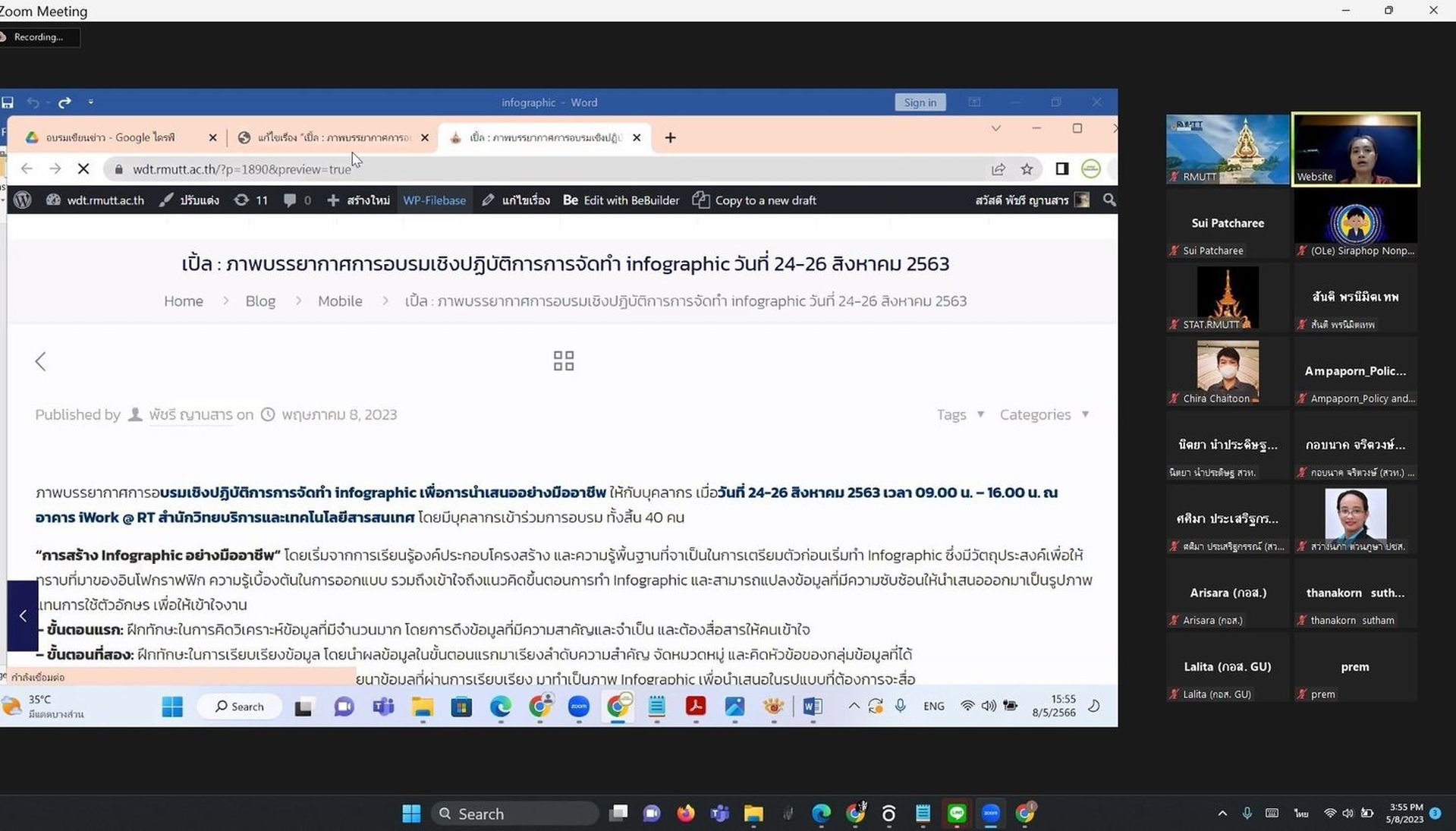
Task: Click the Undo arrow in Word title bar
Action: click(33, 102)
